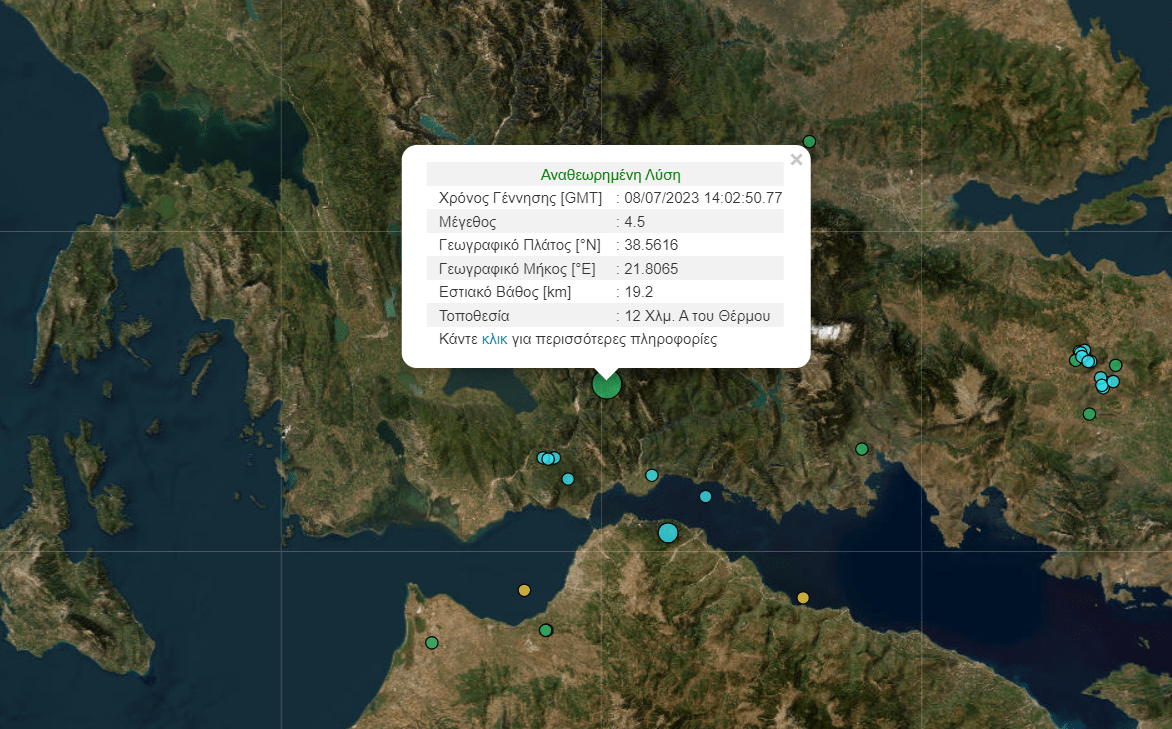Select single cyan marker below the overlapping cyan pair

tap(568, 479)
